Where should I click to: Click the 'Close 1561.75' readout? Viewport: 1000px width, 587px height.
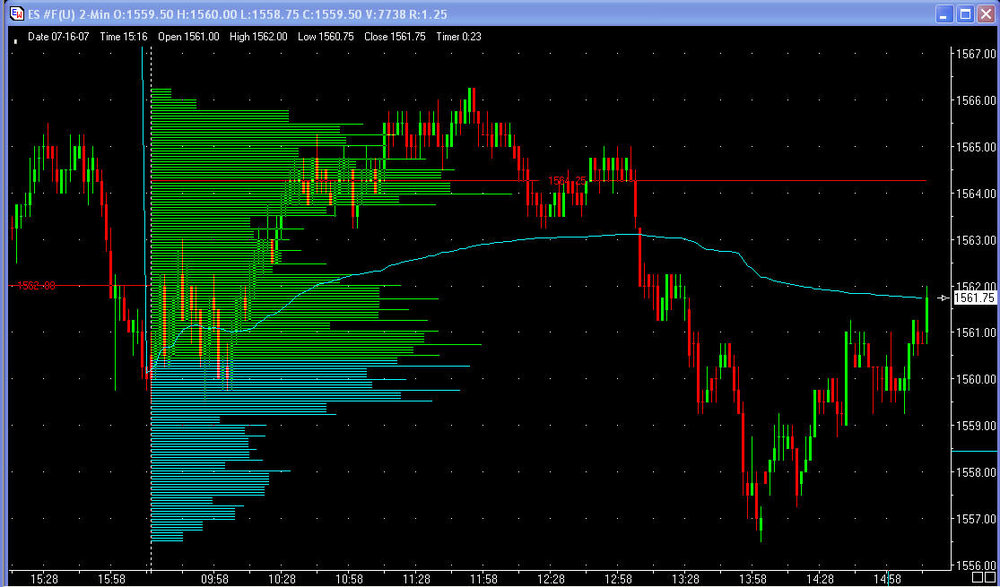pos(395,36)
